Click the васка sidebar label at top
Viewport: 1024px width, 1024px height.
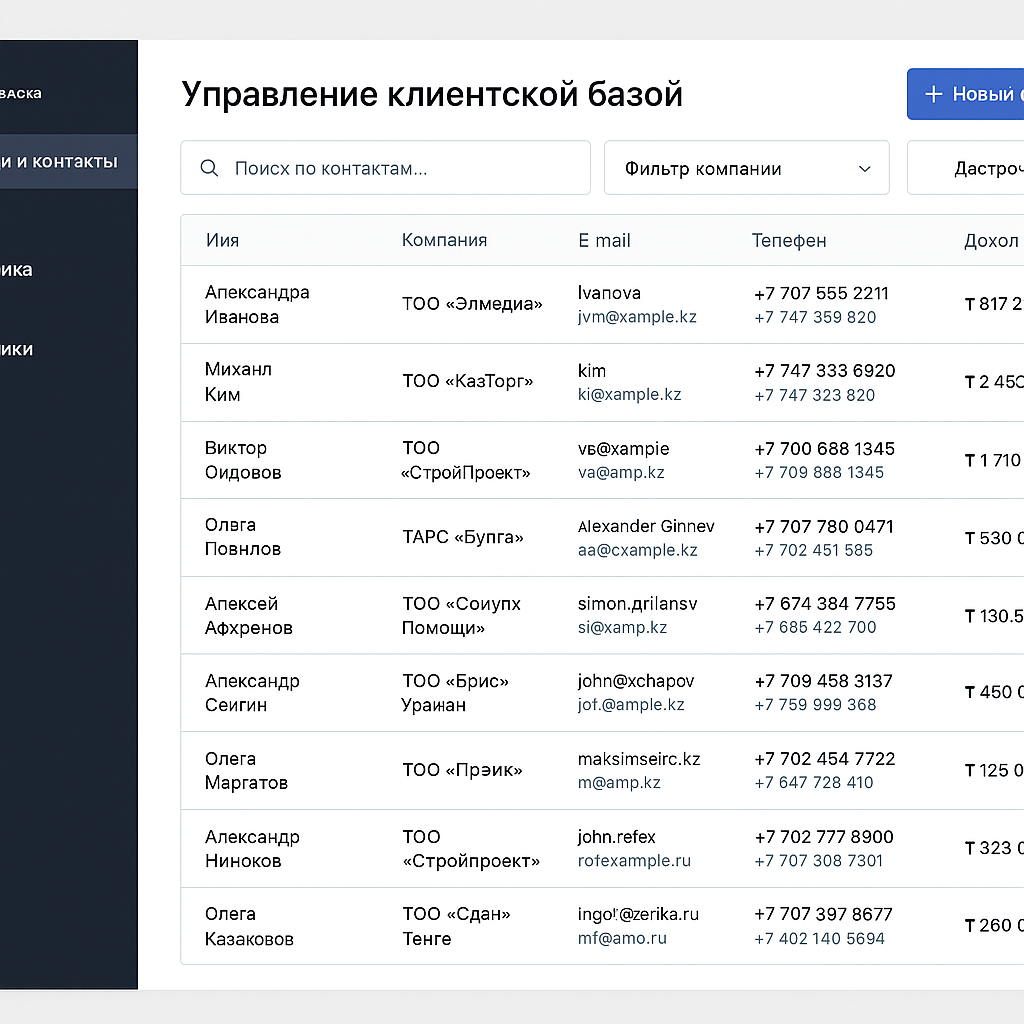pyautogui.click(x=21, y=93)
